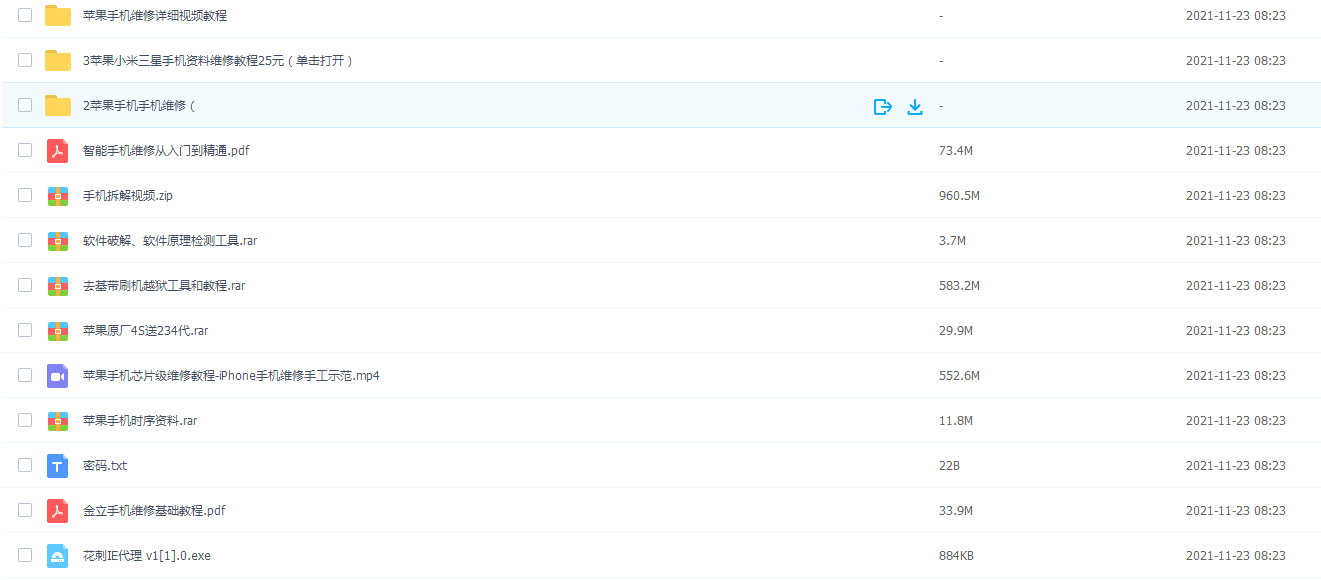Click file name 去基带刷机越狱工具和教程.rar
The height and width of the screenshot is (580, 1321).
pos(164,286)
